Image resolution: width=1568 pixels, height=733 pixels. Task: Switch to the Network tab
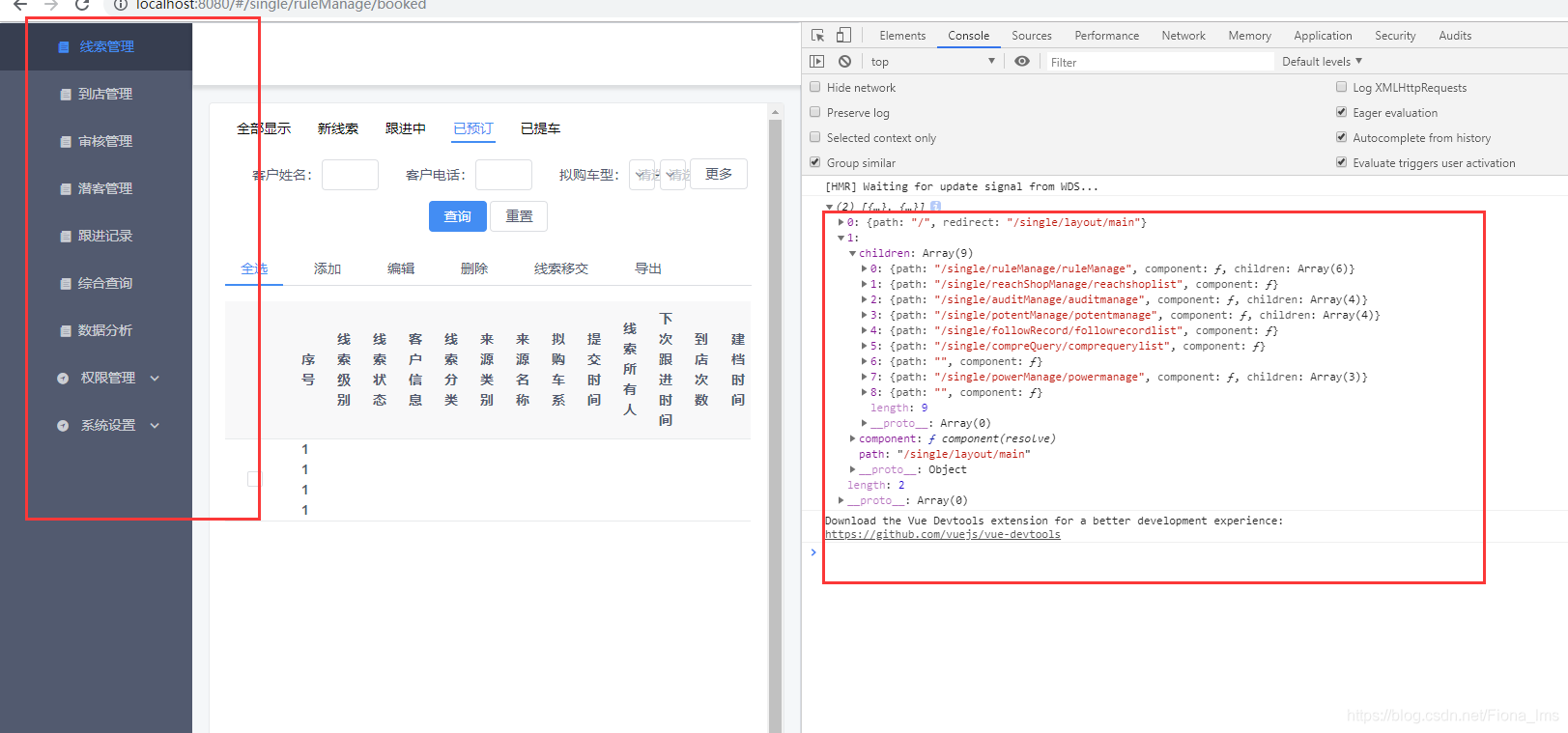tap(1183, 36)
